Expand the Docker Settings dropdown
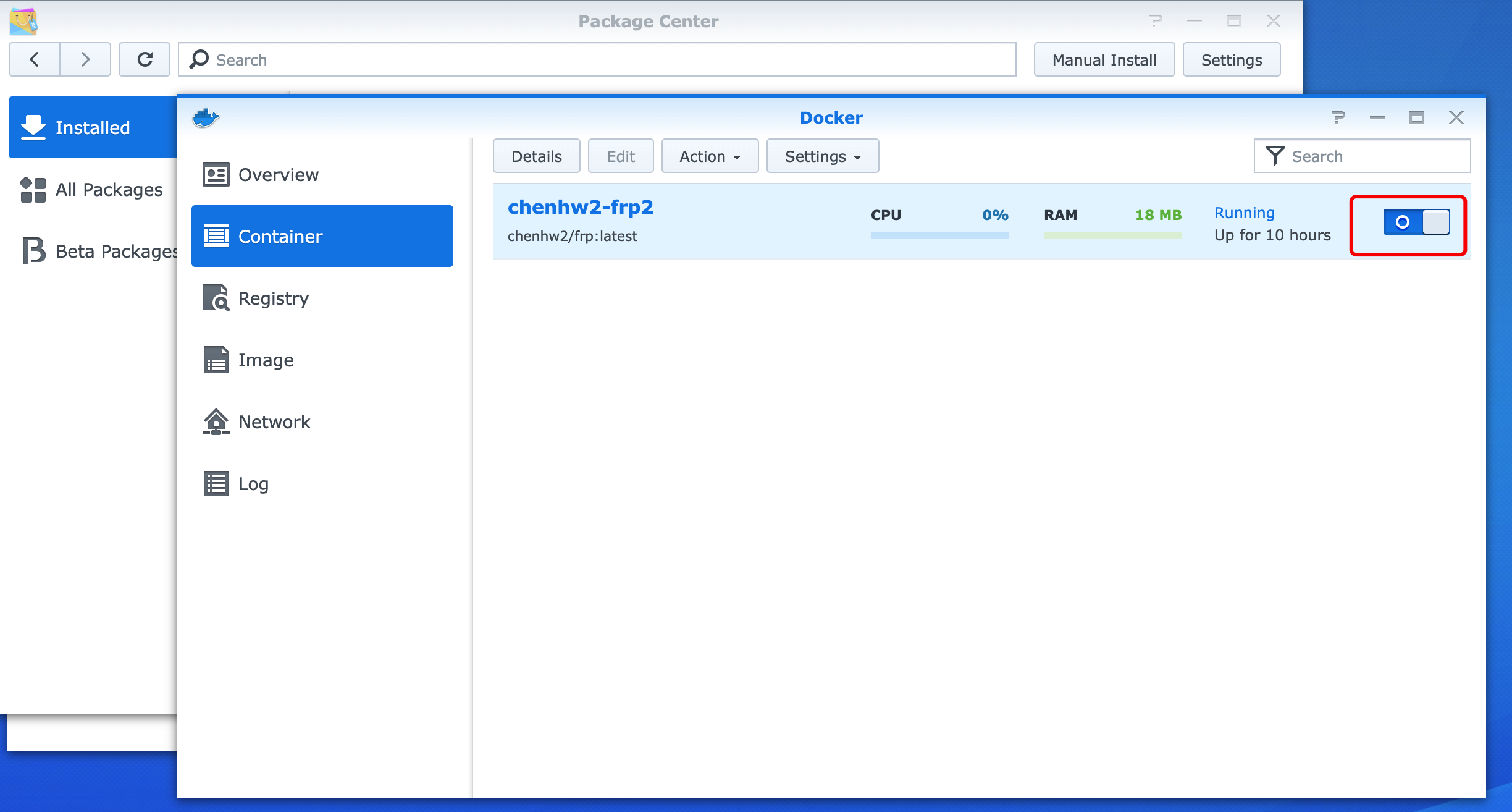The width and height of the screenshot is (1512, 812). 822,156
